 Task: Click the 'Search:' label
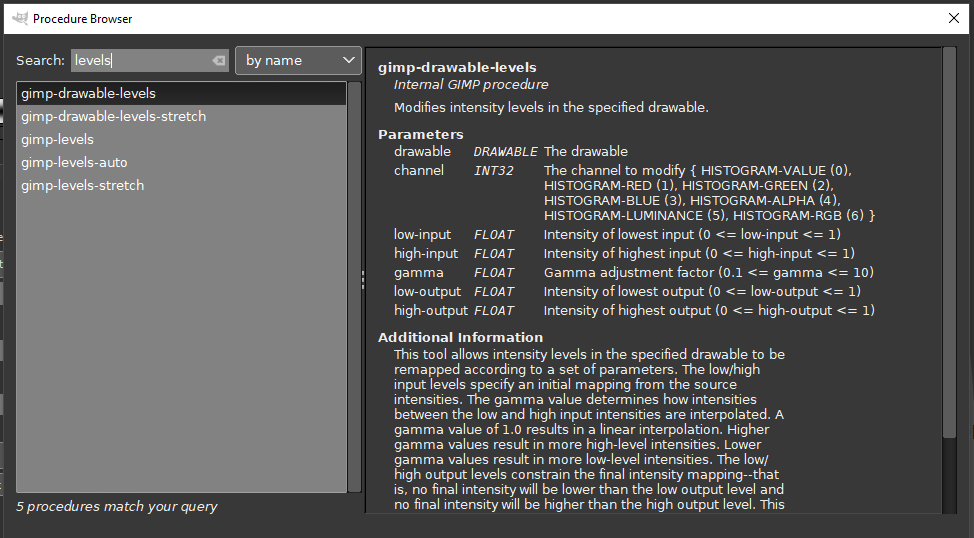(x=40, y=60)
